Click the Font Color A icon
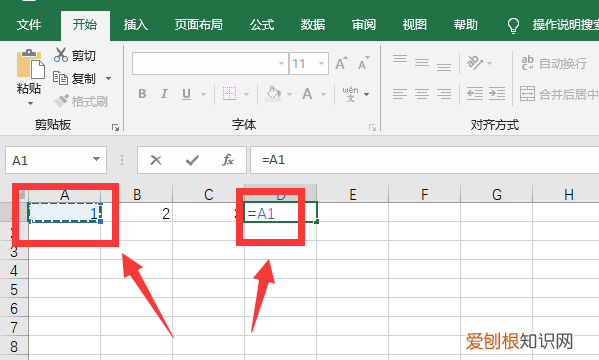This screenshot has height=360, width=599. click(307, 94)
